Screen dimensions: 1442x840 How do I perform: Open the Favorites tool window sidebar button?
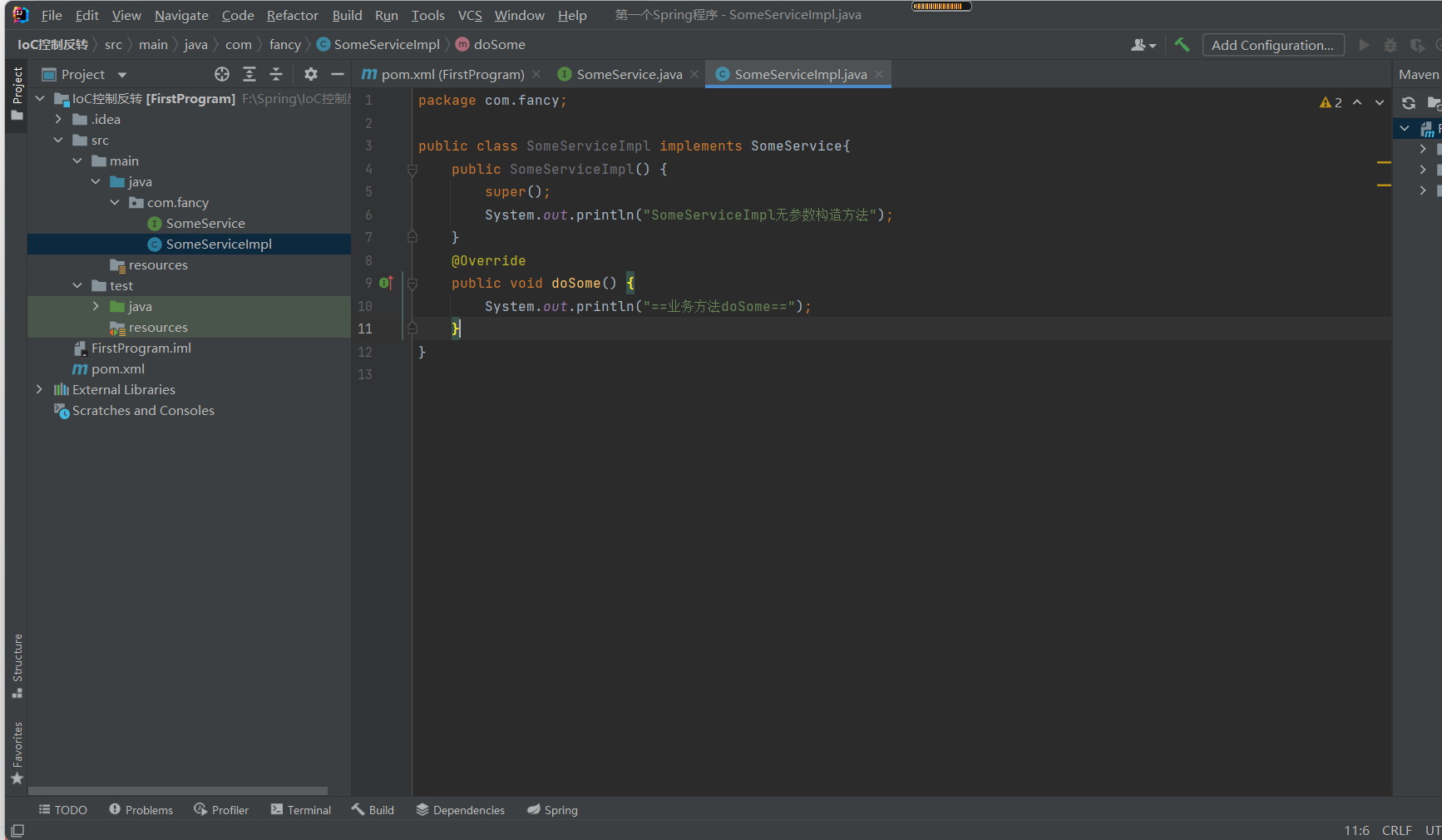coord(17,753)
